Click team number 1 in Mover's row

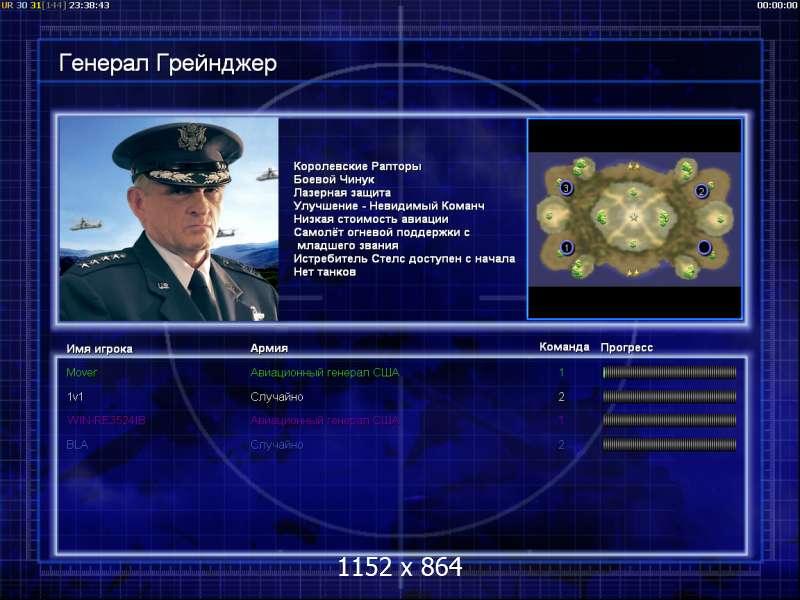[561, 372]
